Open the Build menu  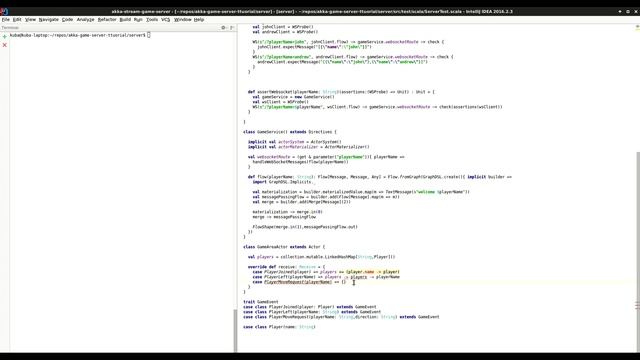[125, 20]
